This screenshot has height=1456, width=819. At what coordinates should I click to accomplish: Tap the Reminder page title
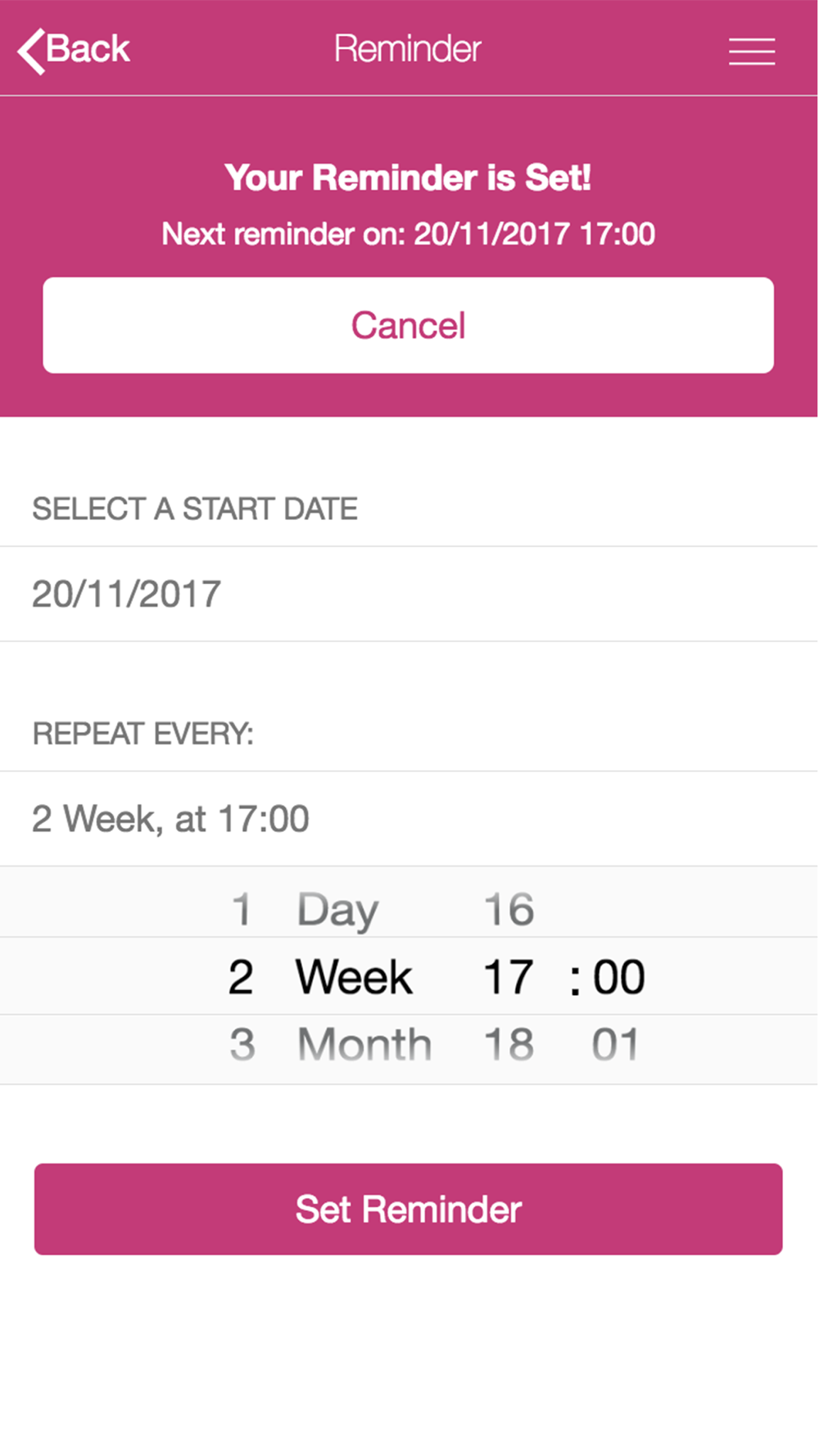pos(407,49)
